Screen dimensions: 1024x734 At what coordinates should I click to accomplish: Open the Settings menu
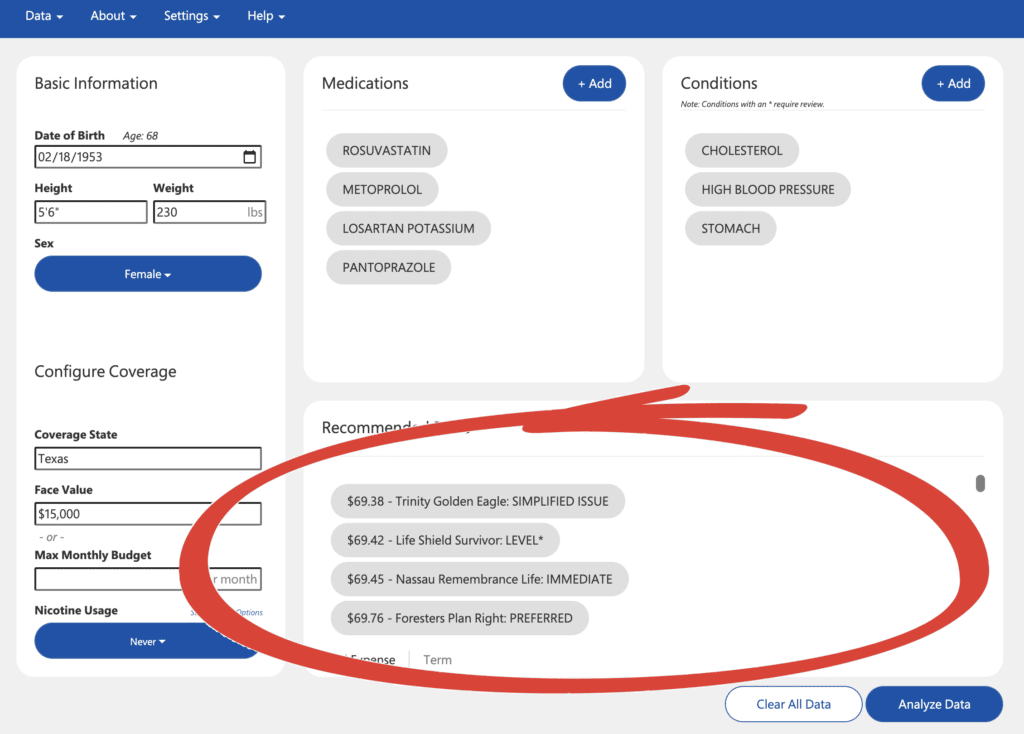[x=191, y=16]
